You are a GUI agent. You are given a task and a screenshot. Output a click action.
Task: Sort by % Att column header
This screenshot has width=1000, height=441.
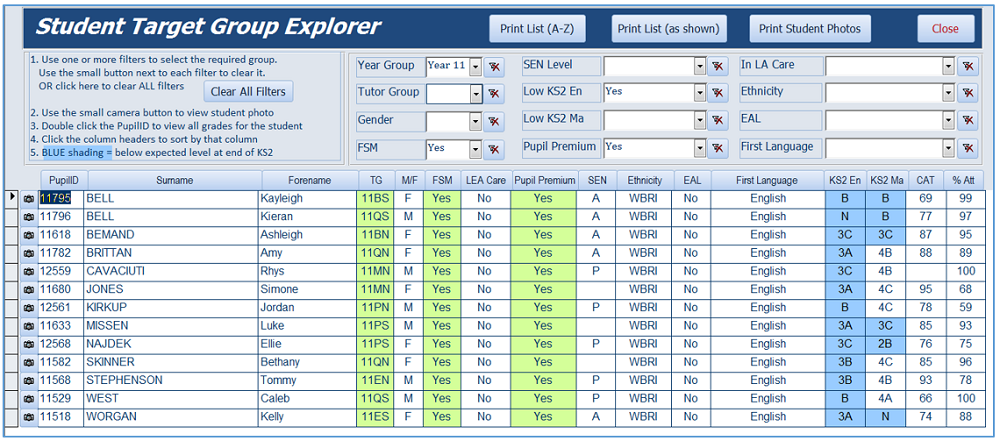coord(966,181)
